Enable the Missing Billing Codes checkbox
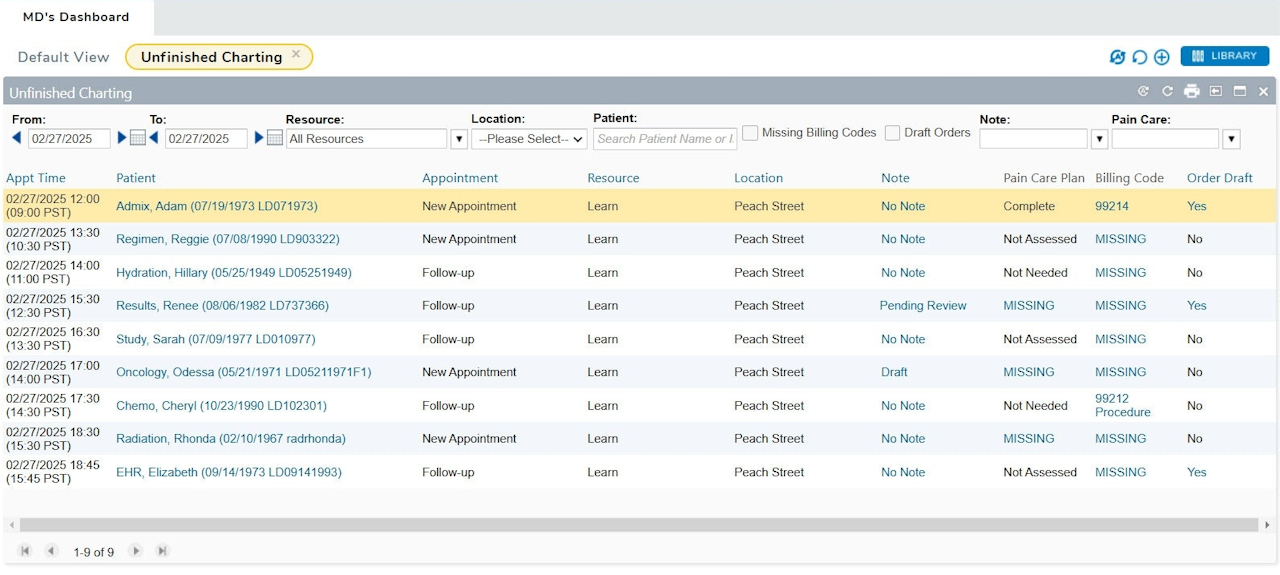 pos(750,132)
